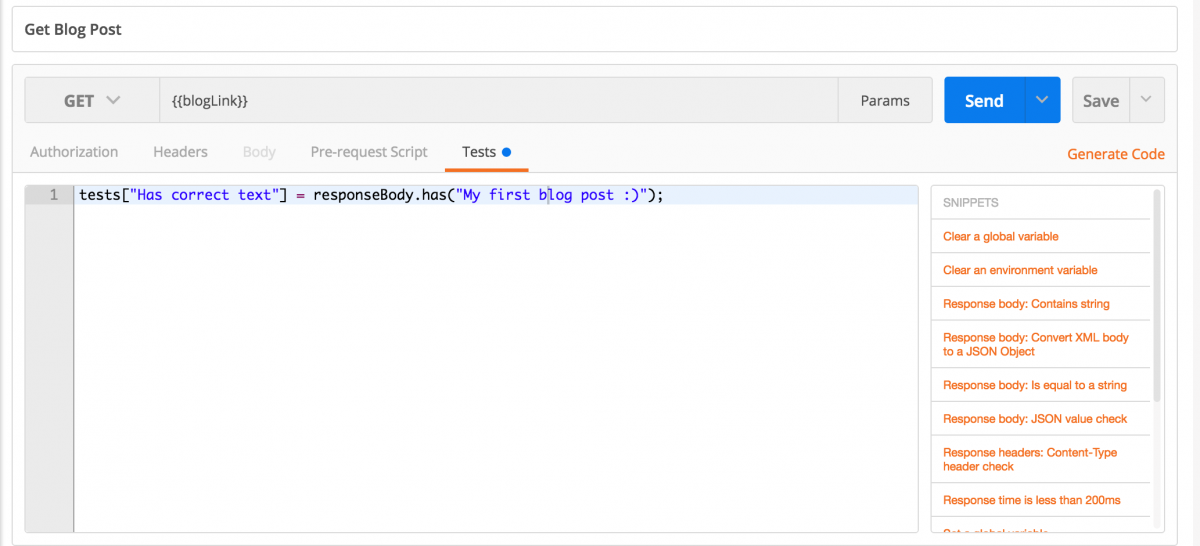Switch to the Body tab
This screenshot has height=546, width=1200.
tap(259, 152)
